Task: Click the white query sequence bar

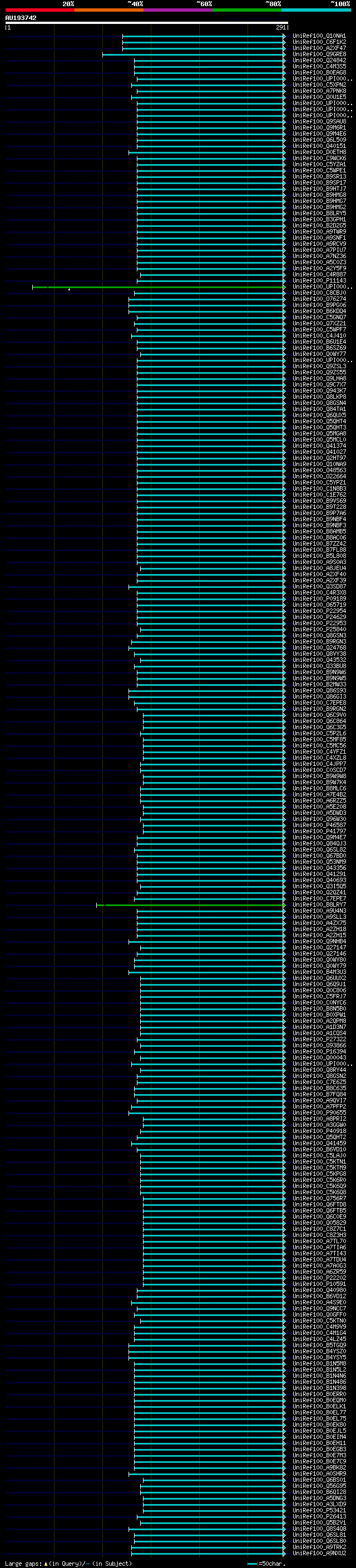Action: pos(147,23)
